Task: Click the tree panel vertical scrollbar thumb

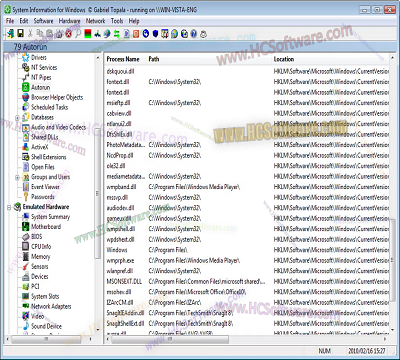Action: click(98, 193)
